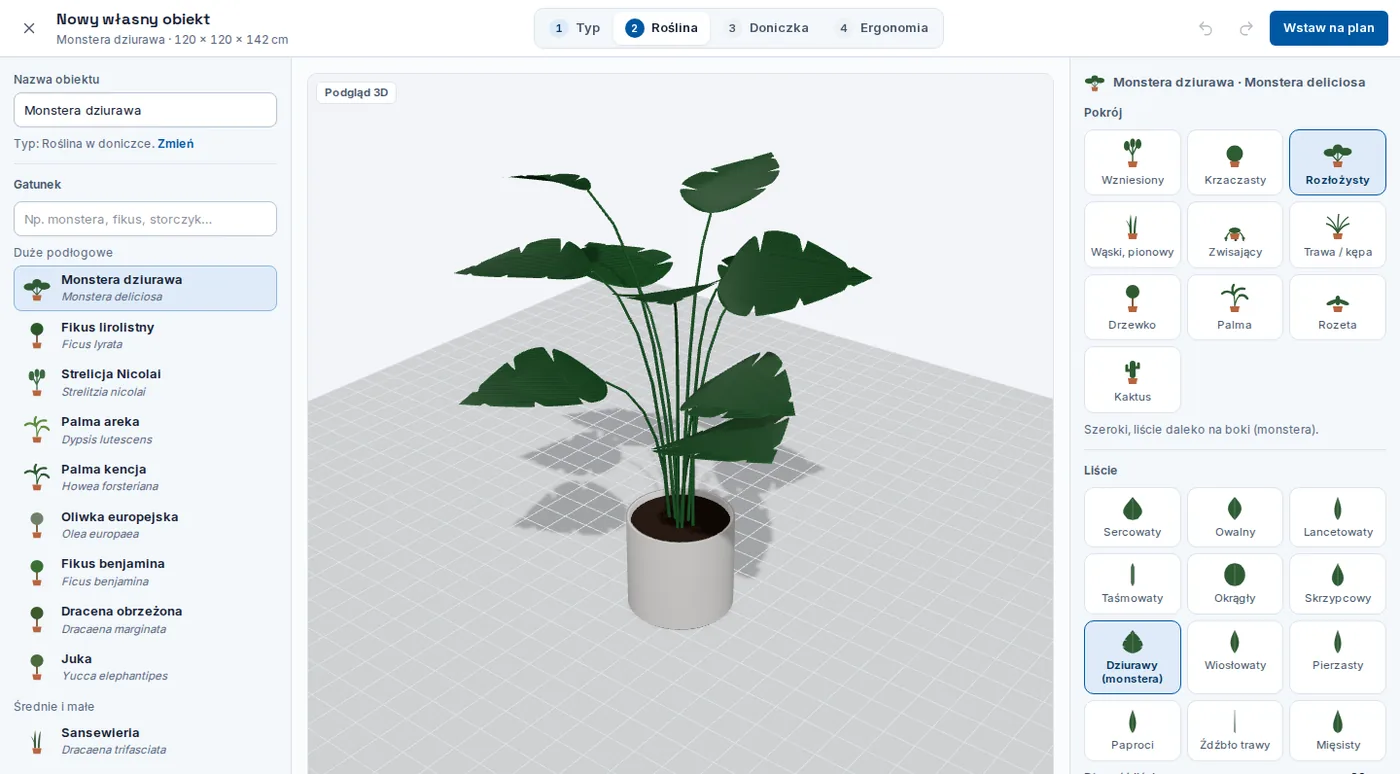Select the Wąski, pionowy habit

(1132, 235)
